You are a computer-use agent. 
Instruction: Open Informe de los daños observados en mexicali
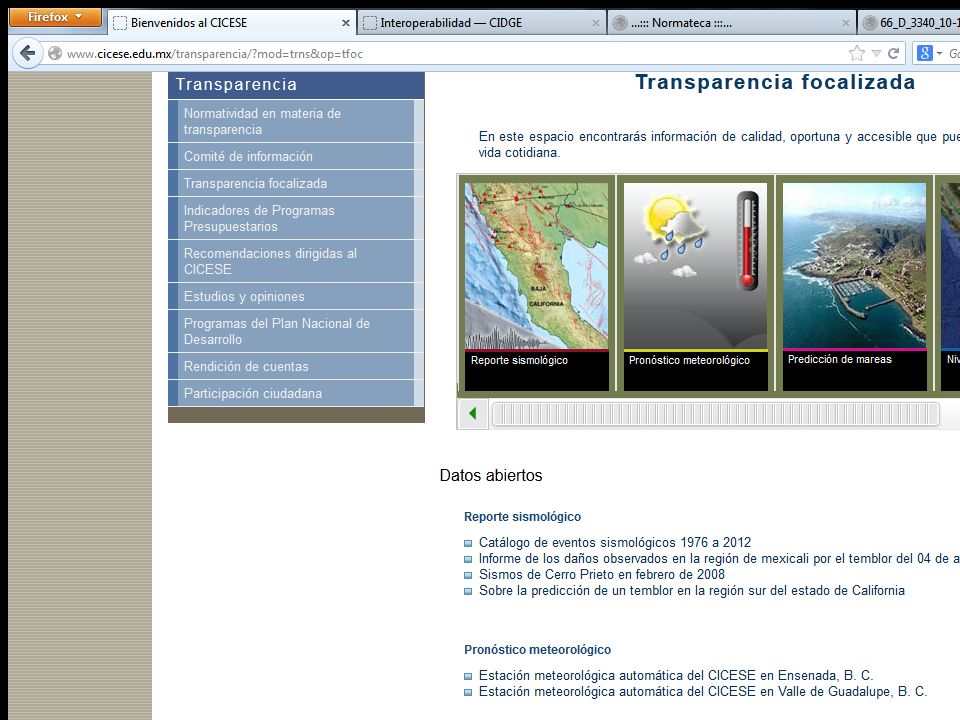tap(719, 558)
